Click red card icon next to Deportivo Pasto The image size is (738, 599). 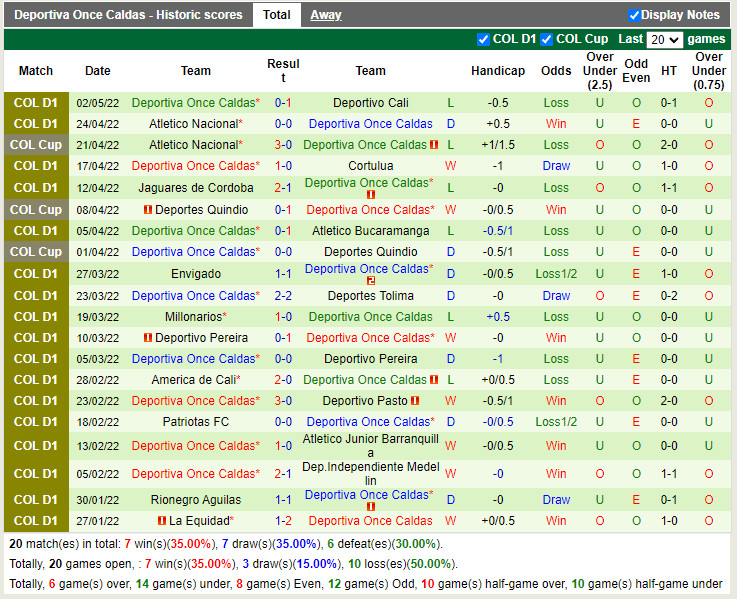(x=414, y=401)
